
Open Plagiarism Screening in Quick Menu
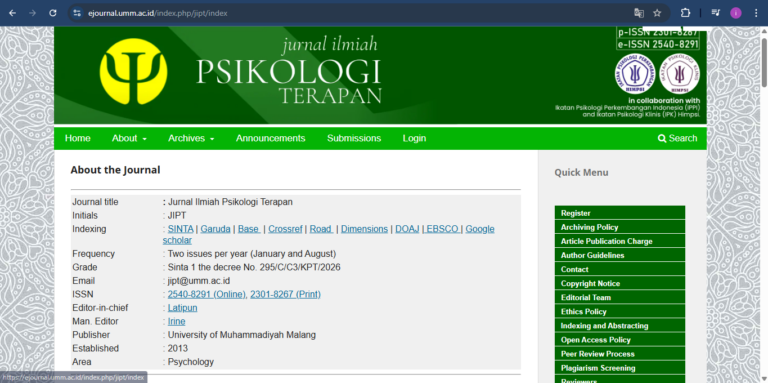click(x=620, y=368)
